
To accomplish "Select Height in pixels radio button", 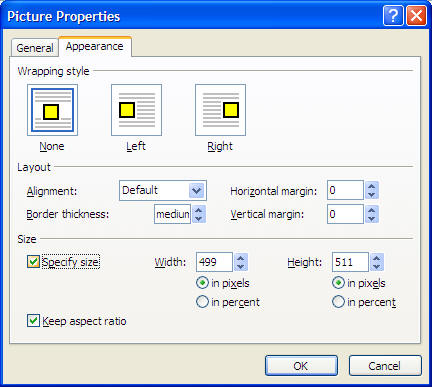I will [x=338, y=283].
